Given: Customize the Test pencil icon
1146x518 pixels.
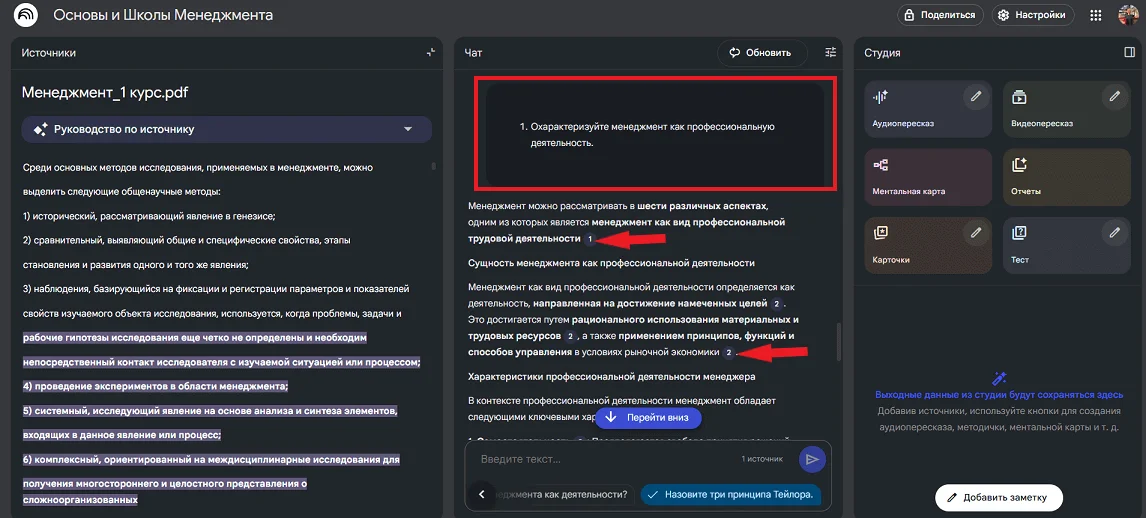Looking at the screenshot, I should pyautogui.click(x=1114, y=233).
